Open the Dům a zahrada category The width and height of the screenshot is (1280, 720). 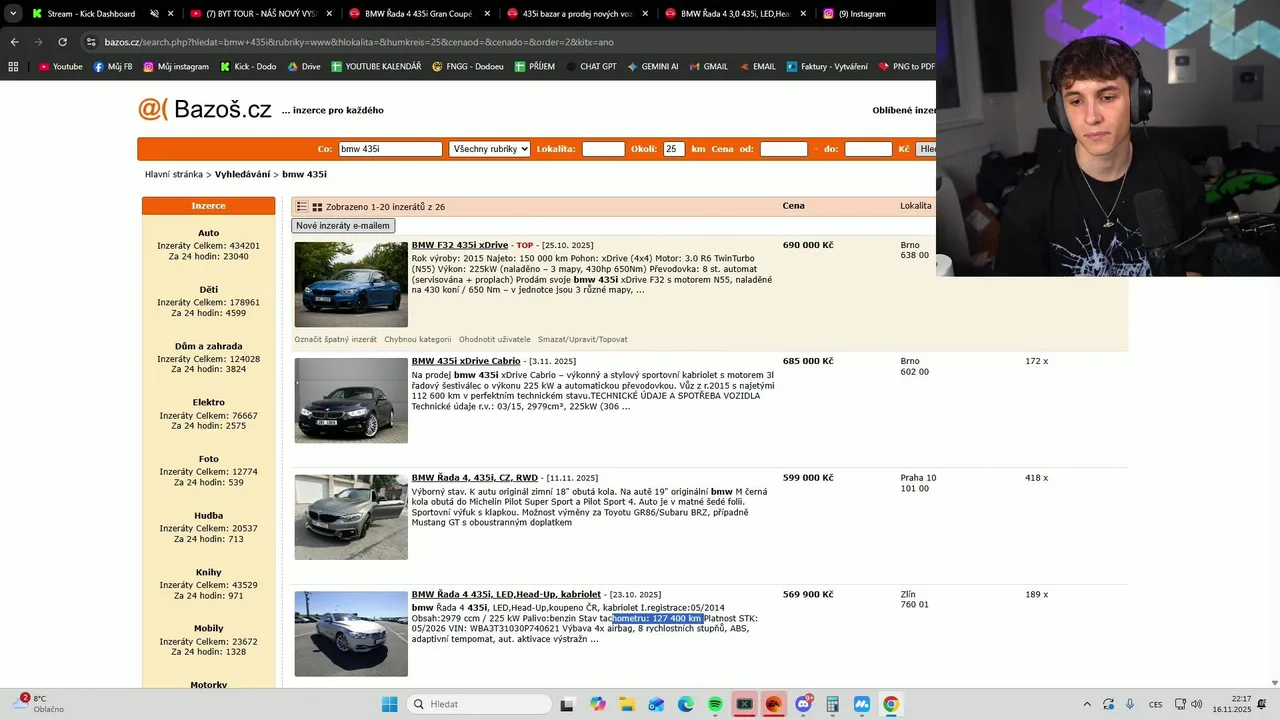pyautogui.click(x=208, y=346)
